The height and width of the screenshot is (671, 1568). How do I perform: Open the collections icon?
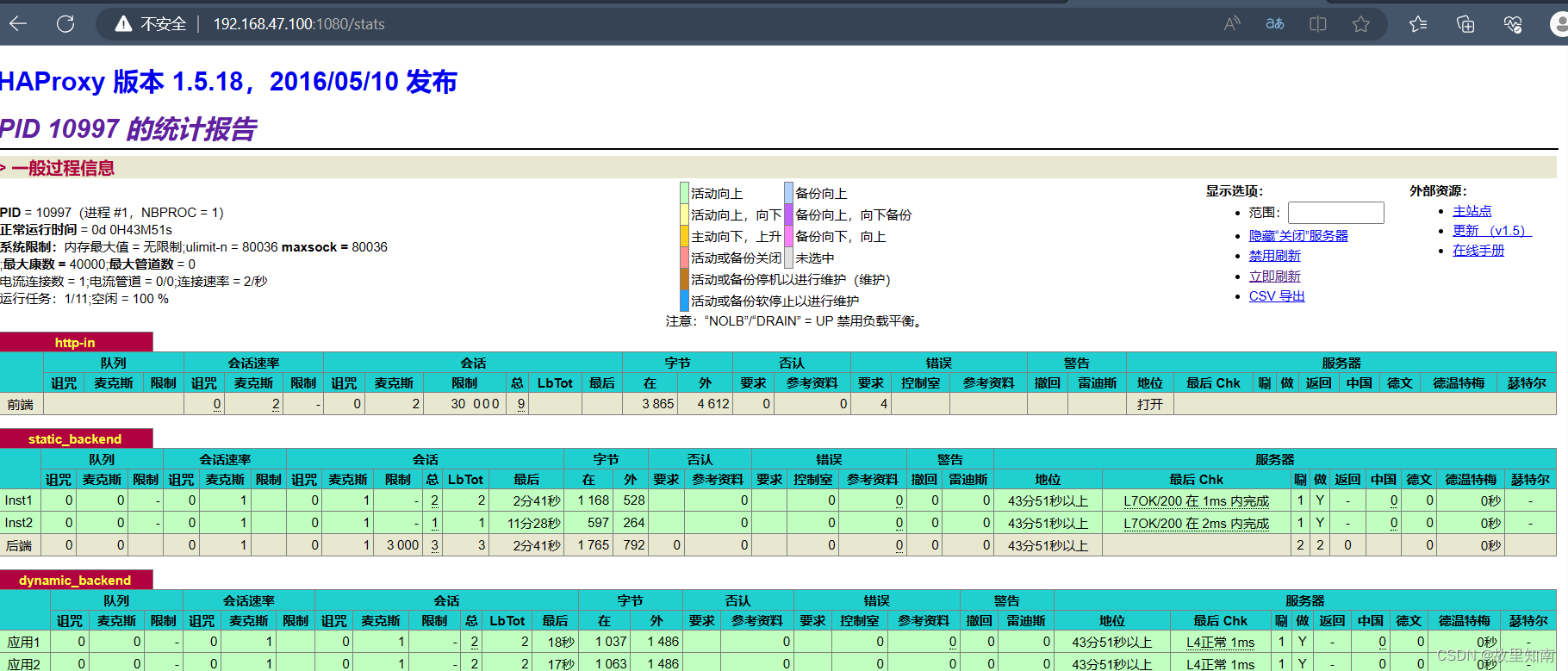click(x=1465, y=24)
